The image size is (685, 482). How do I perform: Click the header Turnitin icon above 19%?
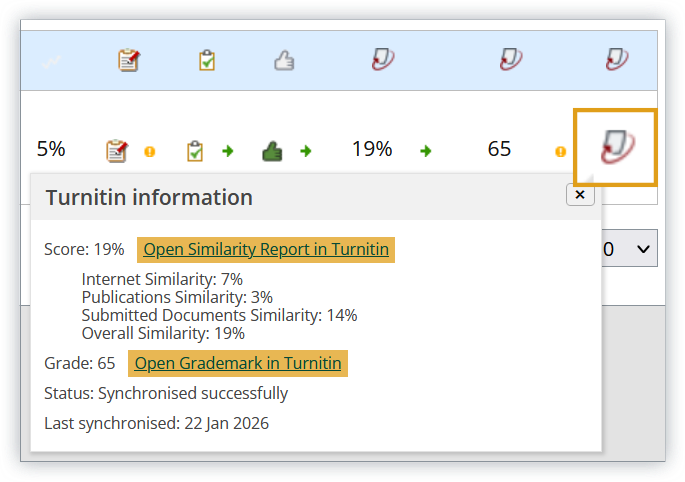pos(383,59)
